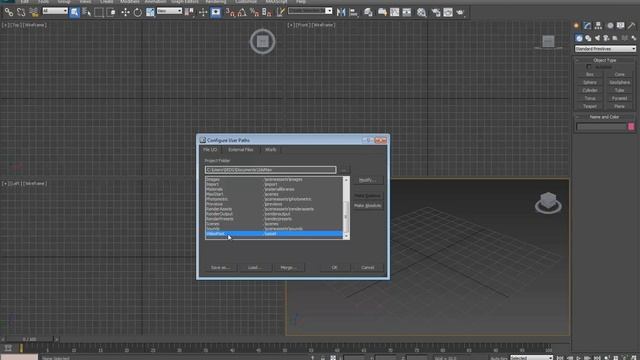Activate the Select Object tool

tap(74, 12)
